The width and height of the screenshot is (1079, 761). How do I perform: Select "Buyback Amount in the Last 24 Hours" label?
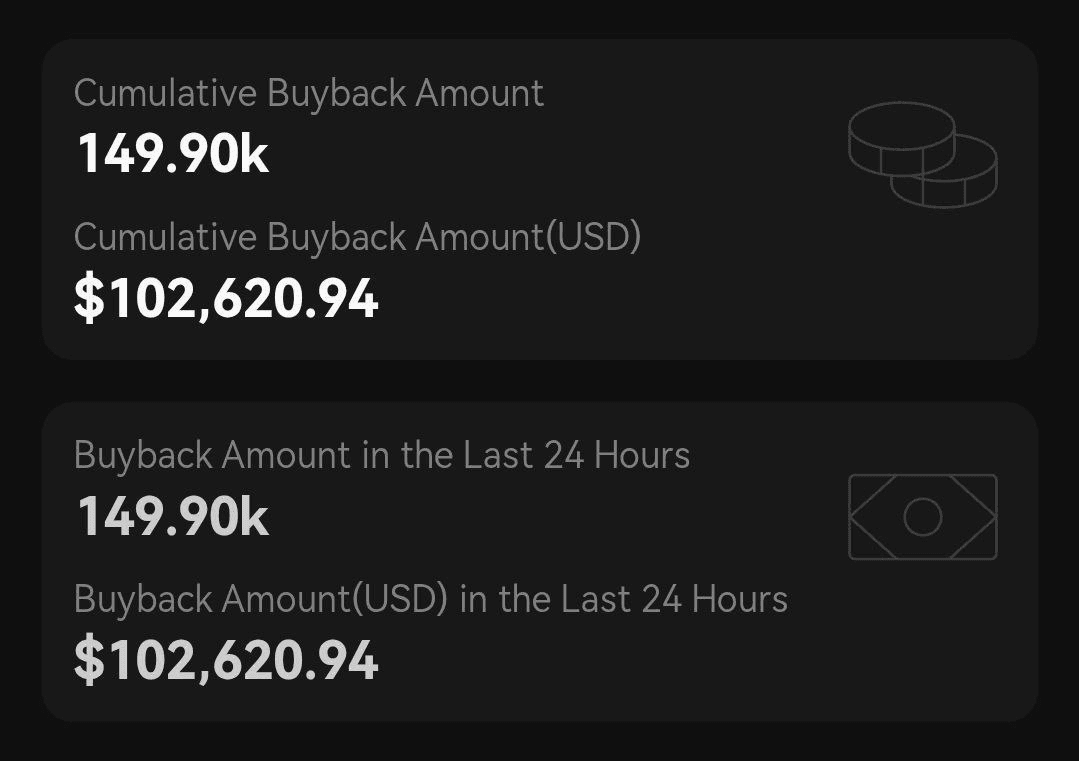(381, 455)
